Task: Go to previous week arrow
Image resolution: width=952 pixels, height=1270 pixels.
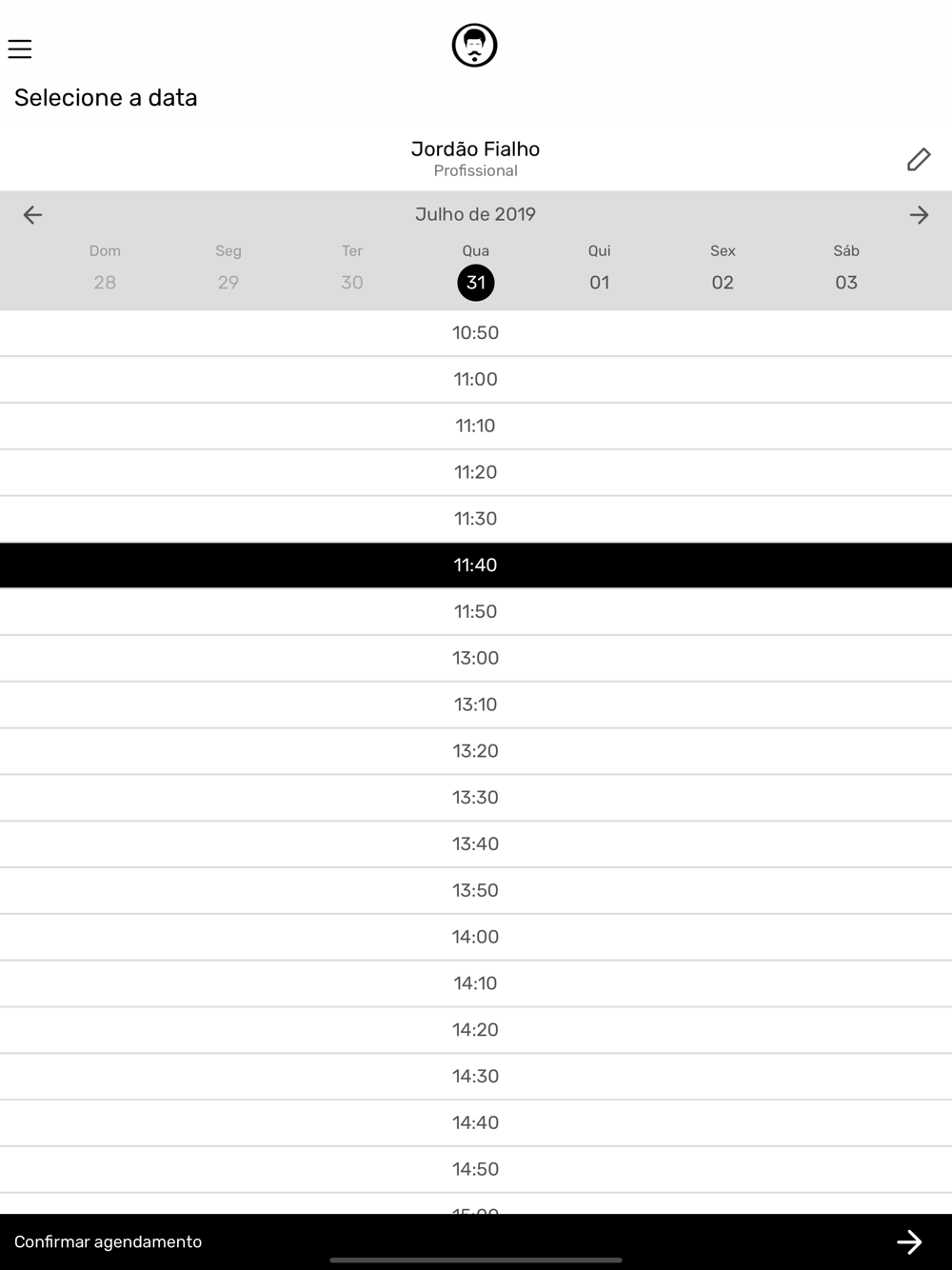Action: point(32,214)
